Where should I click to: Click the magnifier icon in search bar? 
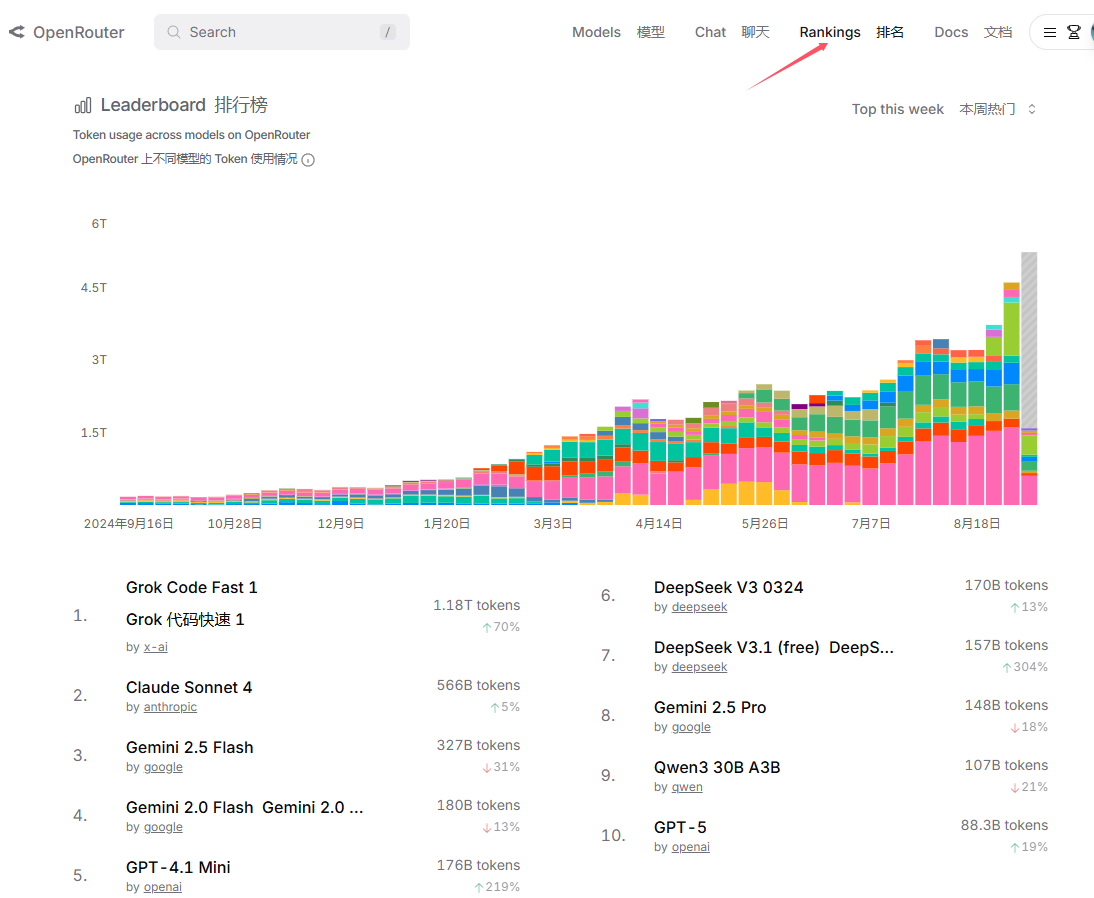coord(174,32)
